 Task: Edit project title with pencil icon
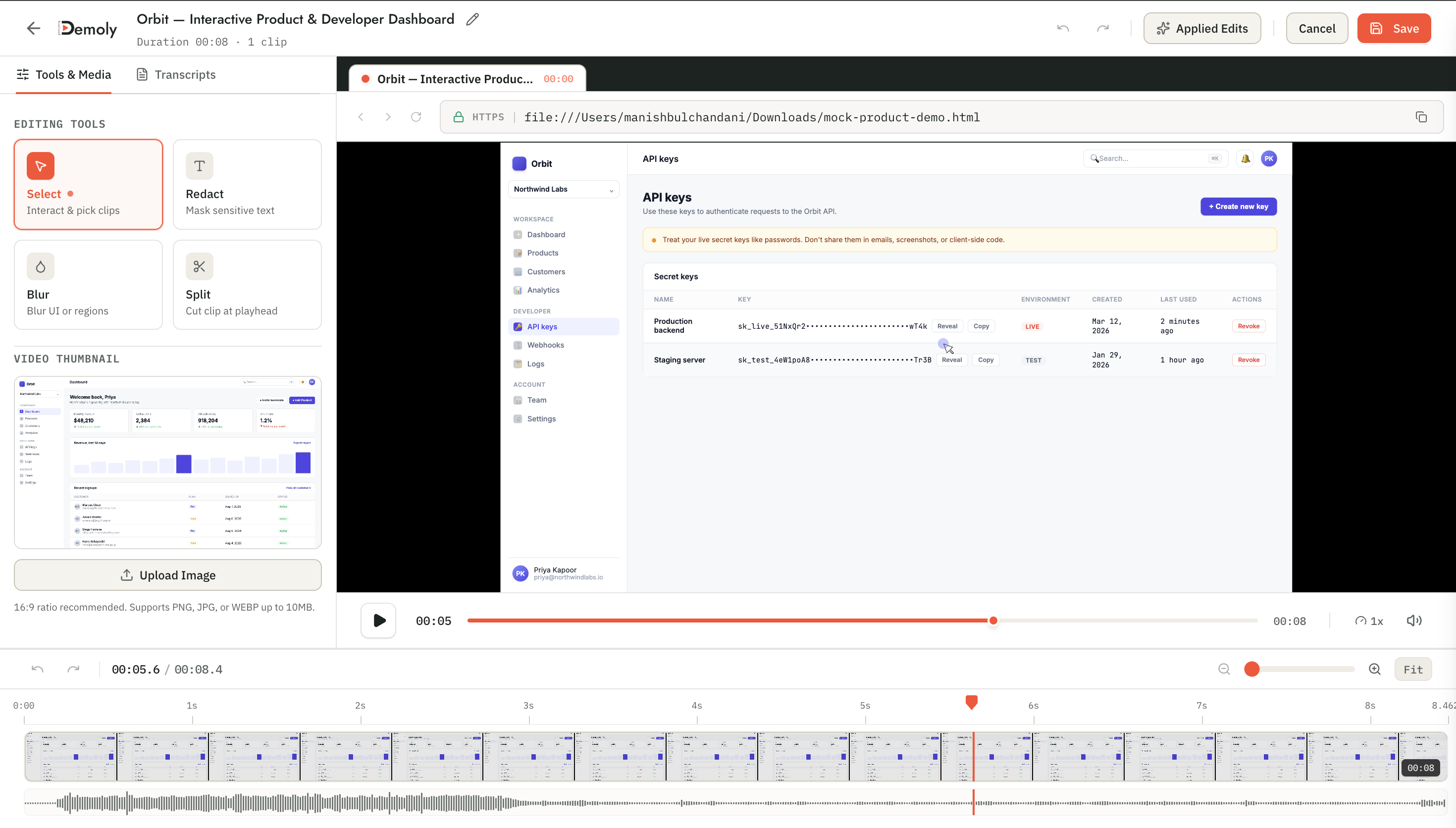472,19
